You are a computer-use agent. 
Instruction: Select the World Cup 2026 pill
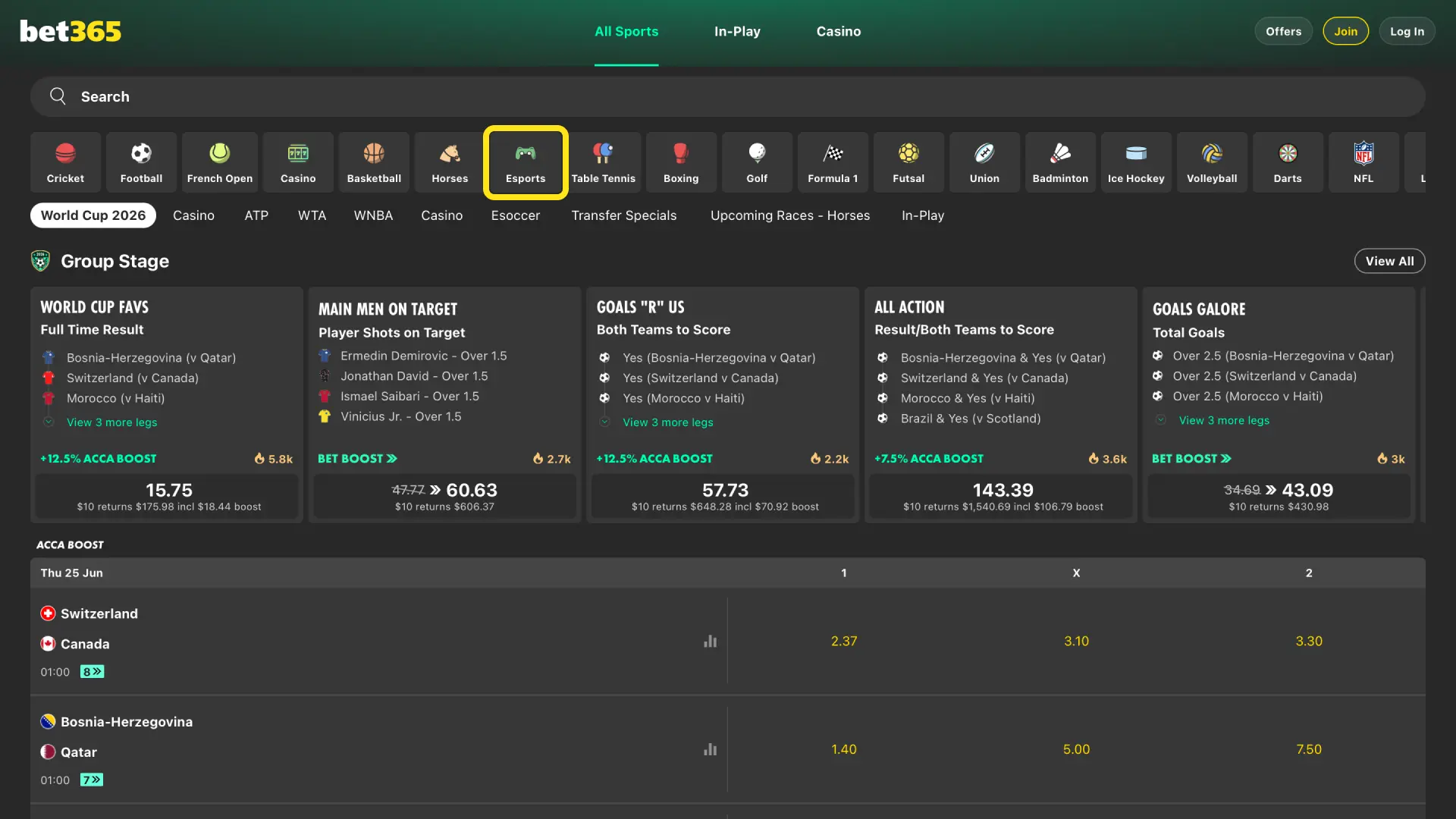pyautogui.click(x=93, y=215)
